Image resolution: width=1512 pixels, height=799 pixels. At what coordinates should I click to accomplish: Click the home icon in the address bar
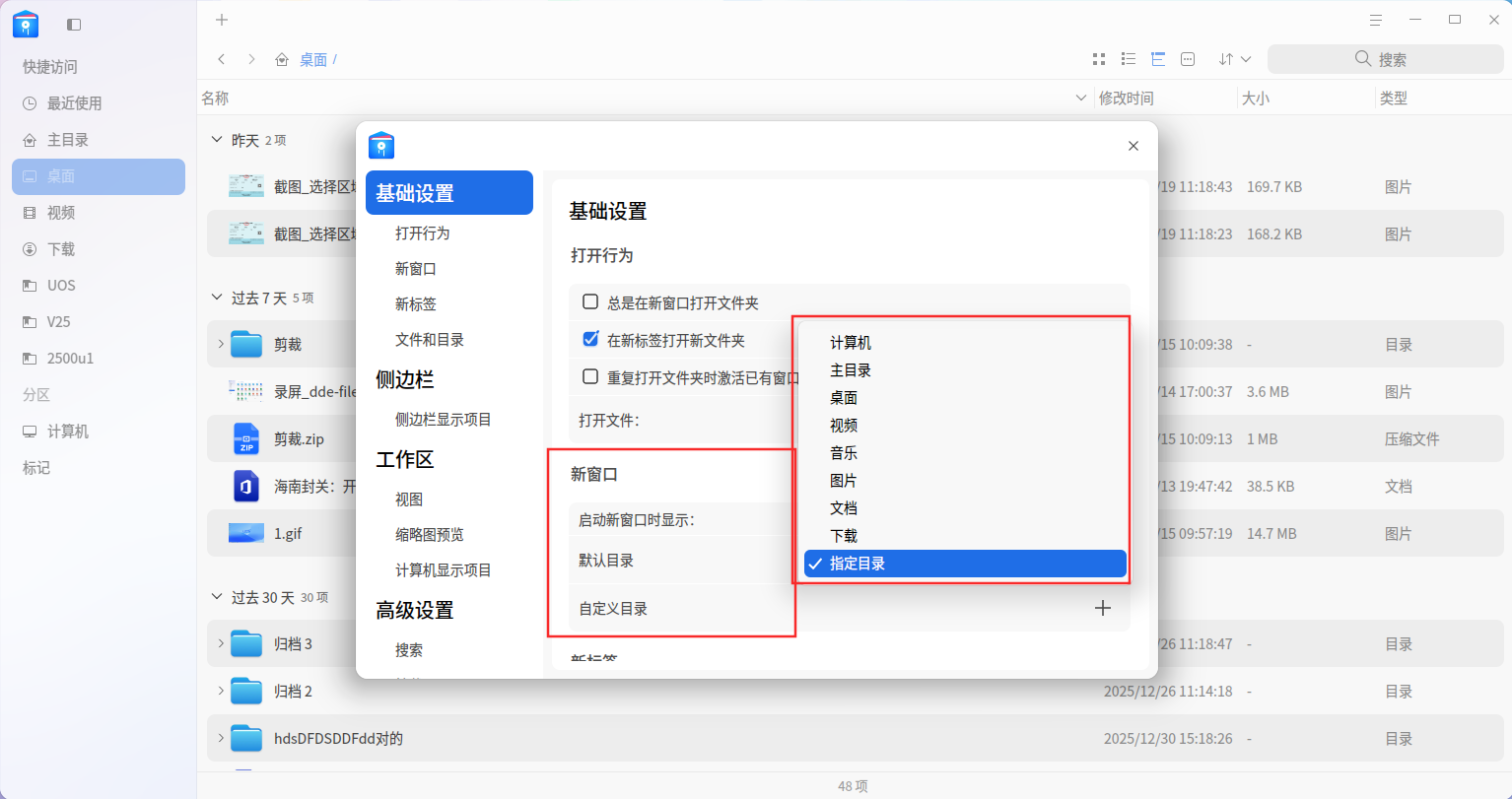pyautogui.click(x=282, y=59)
